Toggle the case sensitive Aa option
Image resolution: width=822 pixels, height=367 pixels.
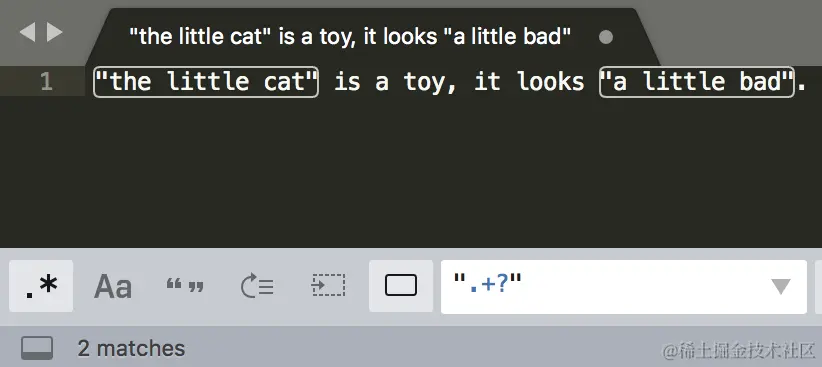tap(113, 287)
